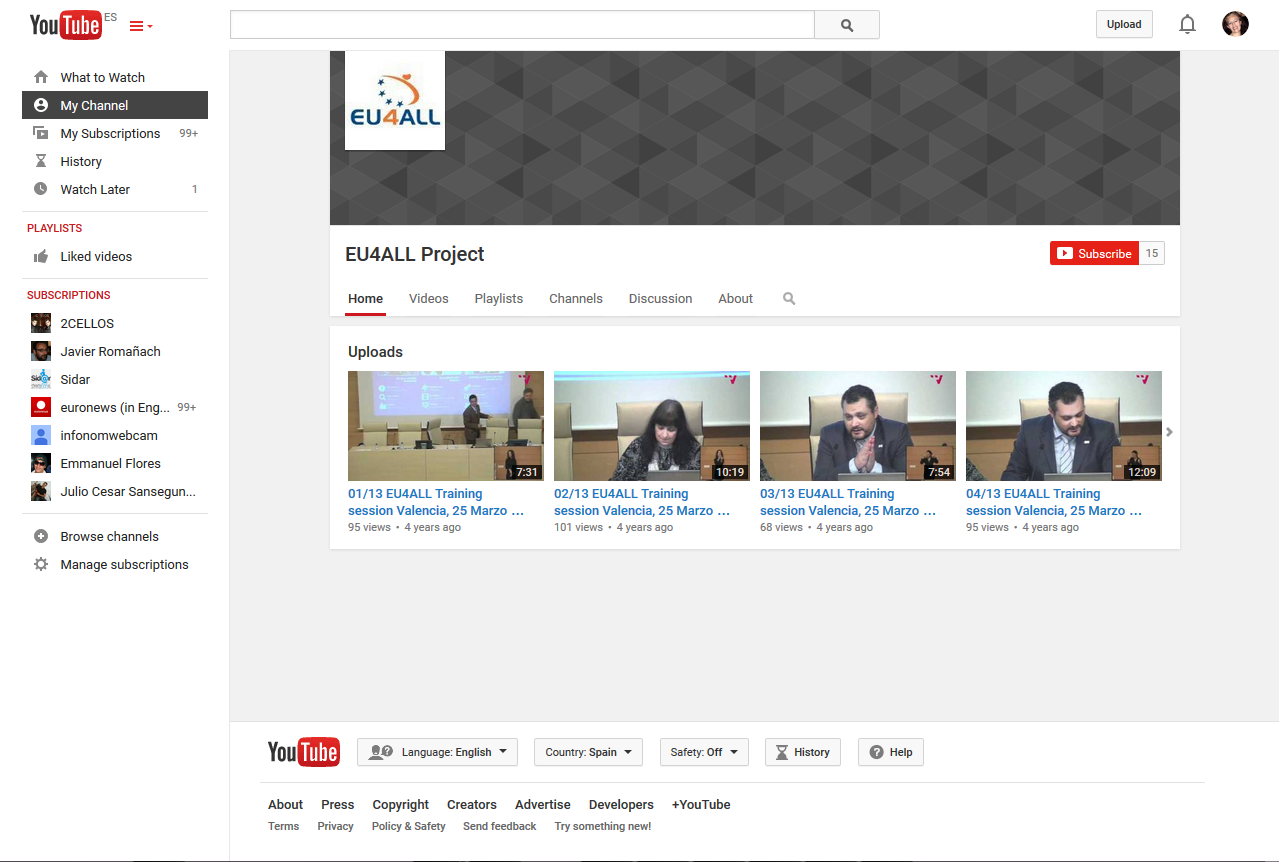This screenshot has height=862, width=1279.
Task: Switch to the About tab
Action: point(735,298)
